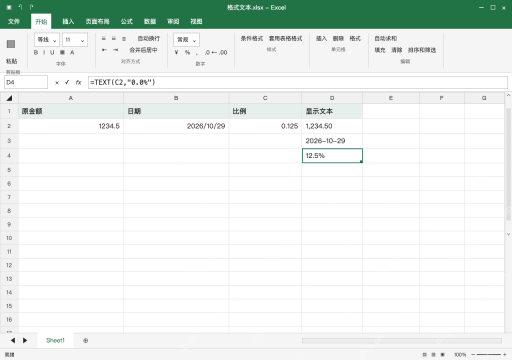This screenshot has width=512, height=360.
Task: Click the Insert cells (插入) ribbon button
Action: coord(321,39)
